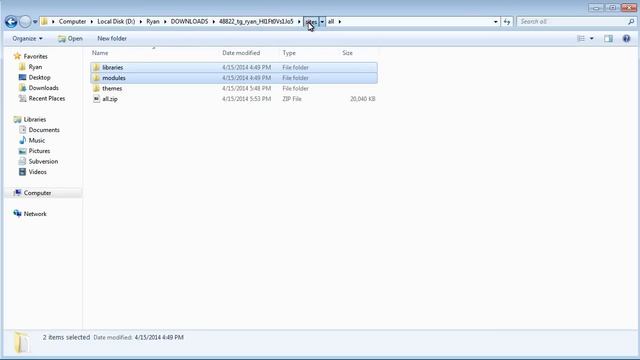The image size is (640, 360).
Task: Expand the arrow after Ryan breadcrumb
Action: tap(165, 22)
